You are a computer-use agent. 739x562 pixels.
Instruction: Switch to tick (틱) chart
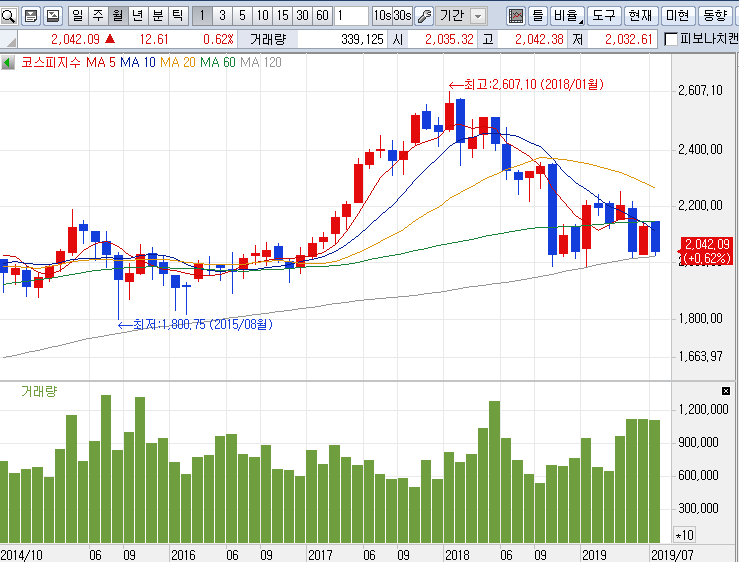point(177,16)
